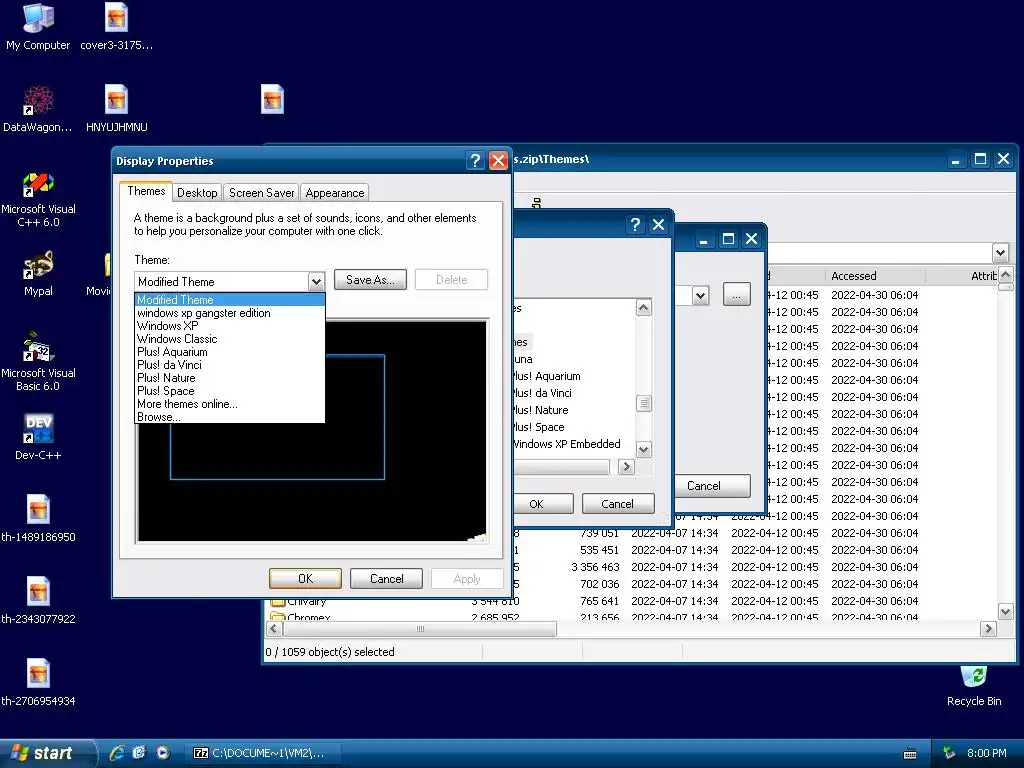Select Plus! Space in middle dialog list
This screenshot has width=1024, height=768.
539,427
